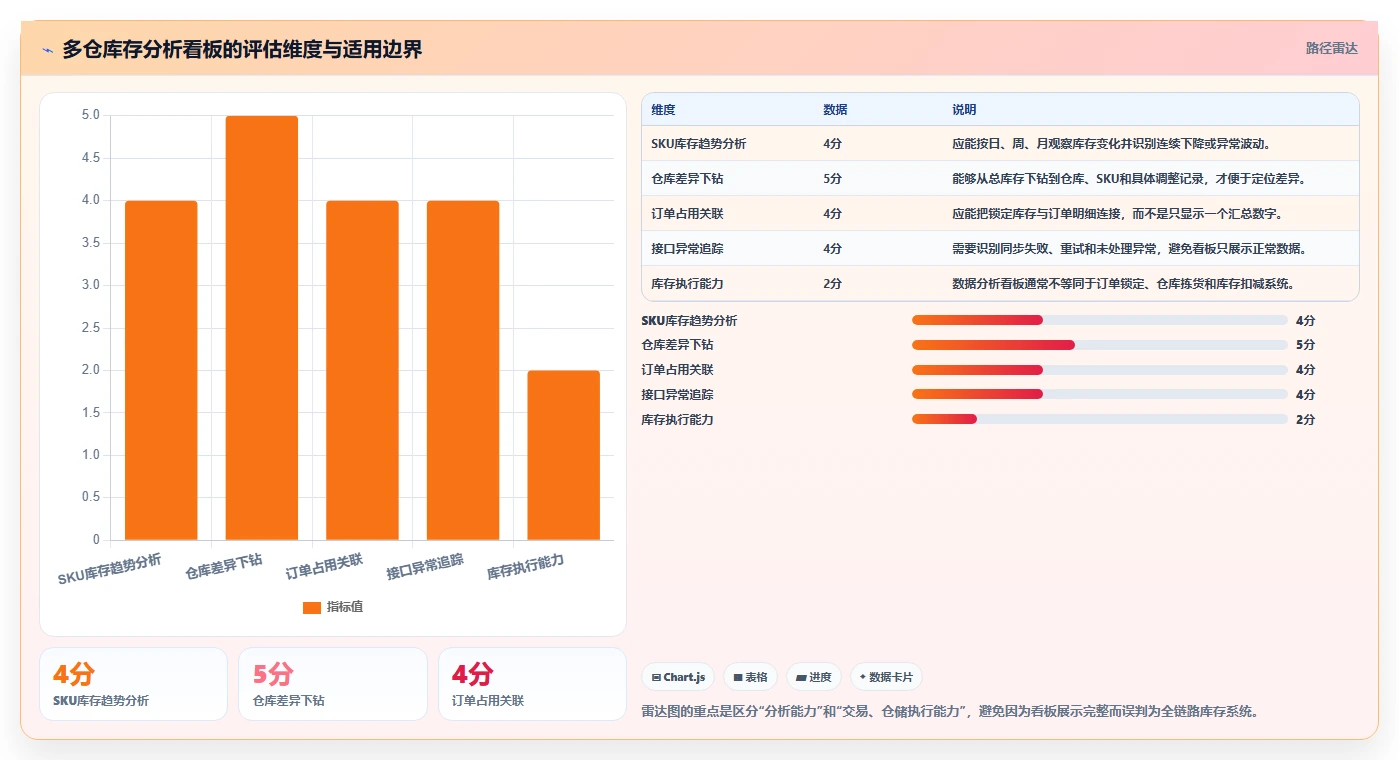Click the dashboard title 多仓库存分析看板的评估维度与适用边界
Screen dimensions: 1399x760
[242, 49]
